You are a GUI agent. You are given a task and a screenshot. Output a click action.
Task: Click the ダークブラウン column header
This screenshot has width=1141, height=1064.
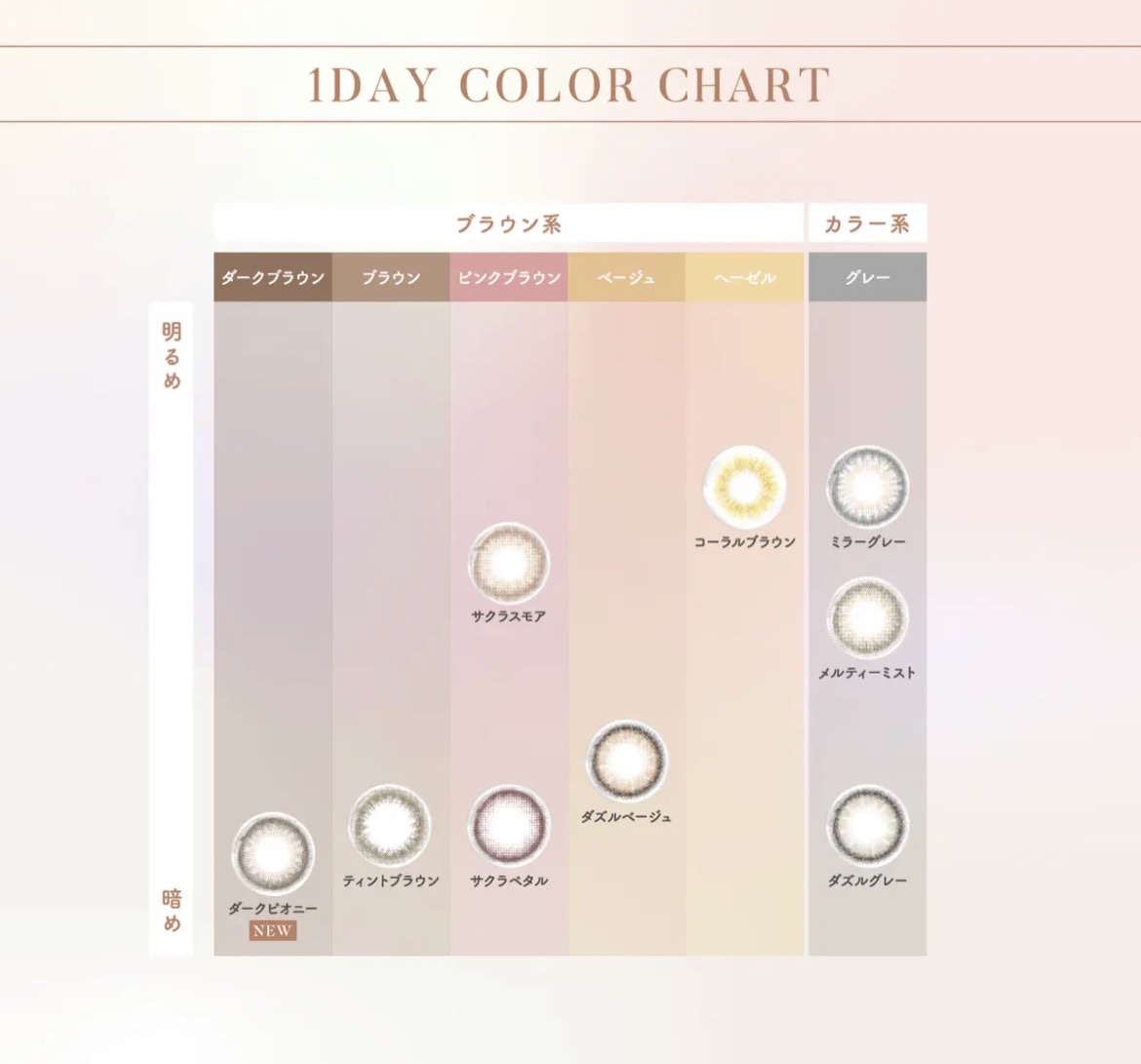(x=273, y=278)
